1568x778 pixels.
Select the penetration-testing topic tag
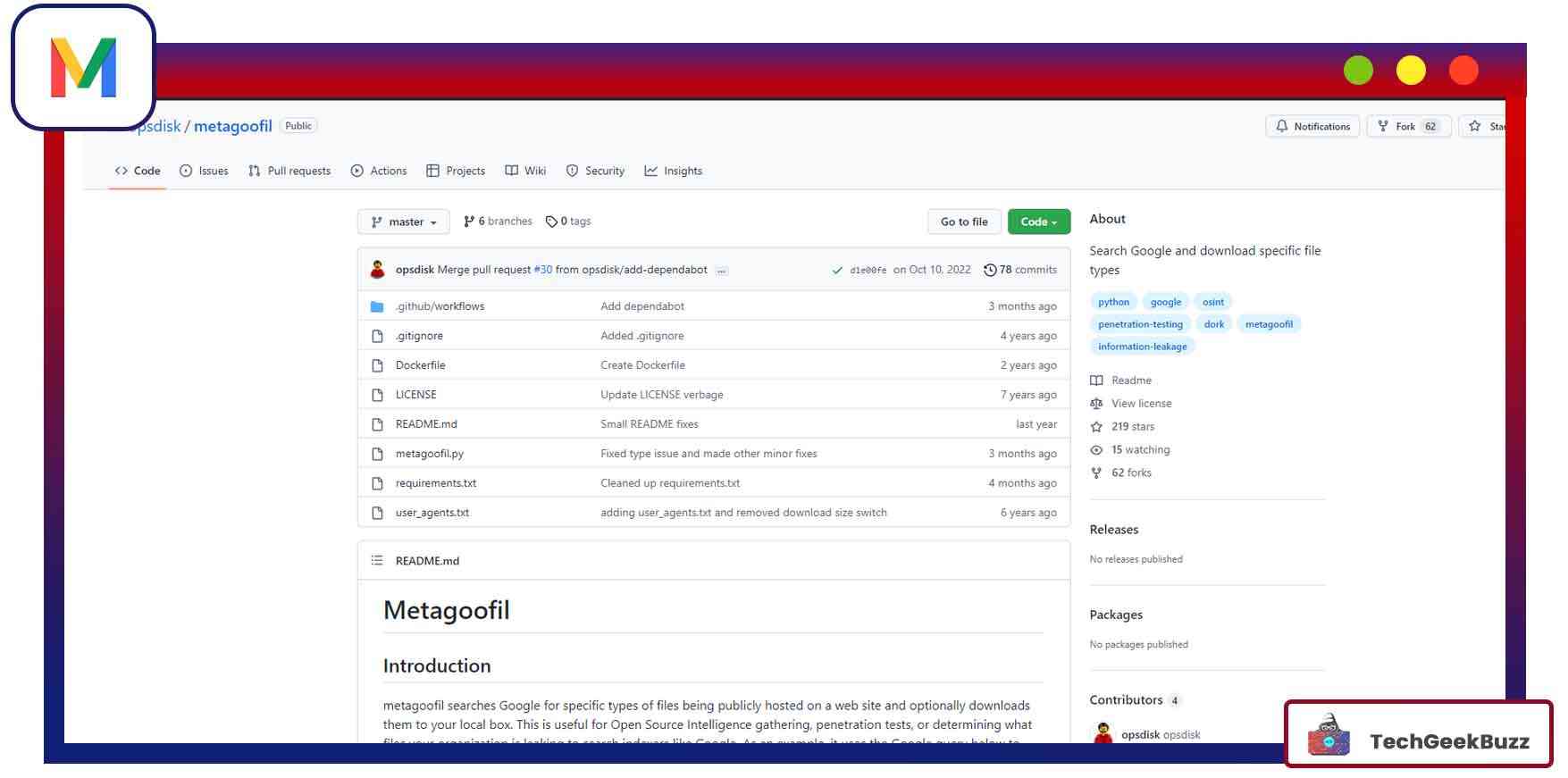1140,324
